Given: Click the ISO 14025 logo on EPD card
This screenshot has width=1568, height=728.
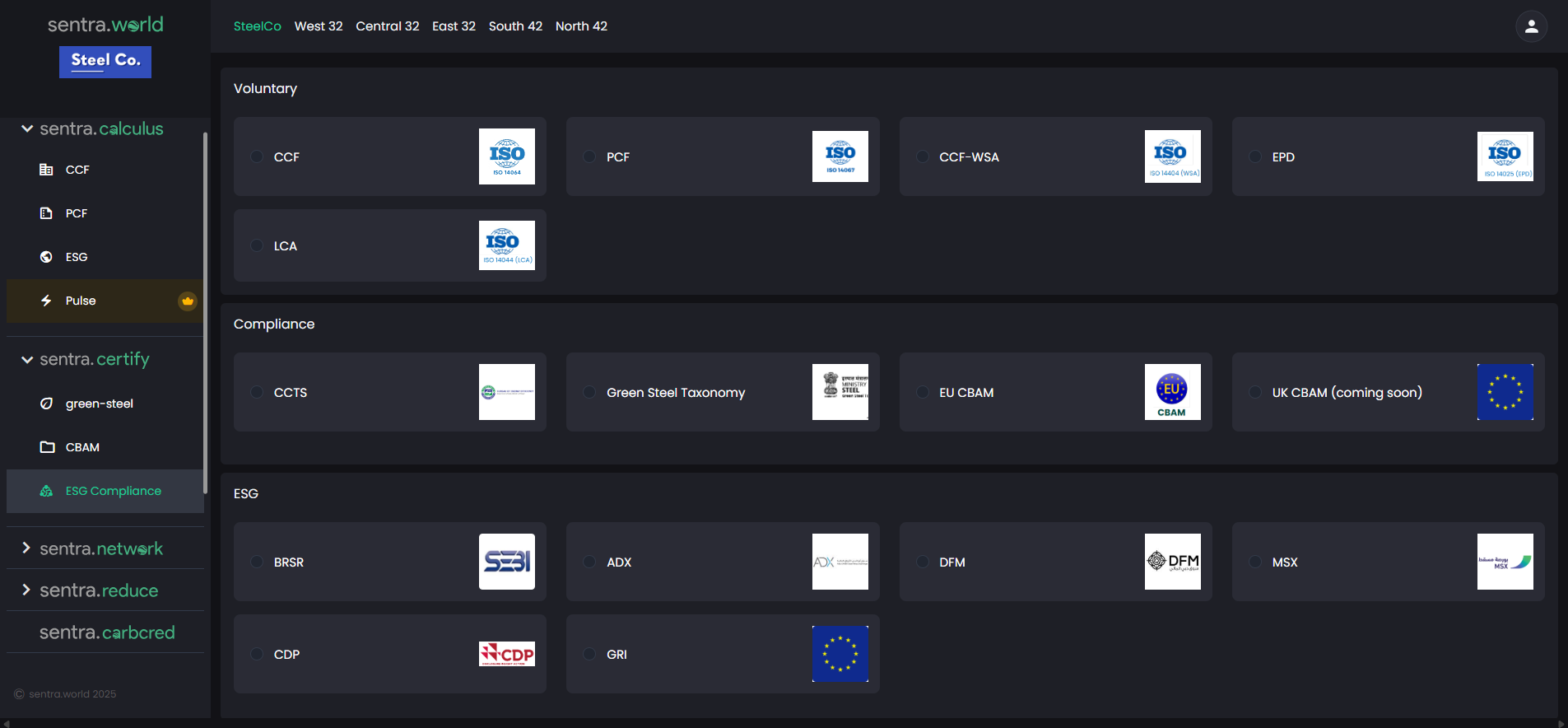Looking at the screenshot, I should pos(1505,156).
